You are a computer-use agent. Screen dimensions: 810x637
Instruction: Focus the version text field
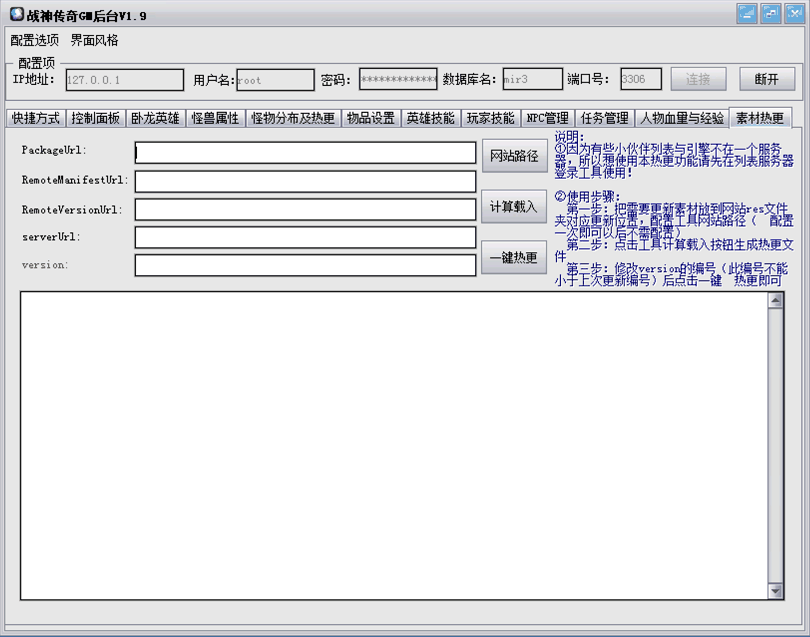pyautogui.click(x=305, y=265)
